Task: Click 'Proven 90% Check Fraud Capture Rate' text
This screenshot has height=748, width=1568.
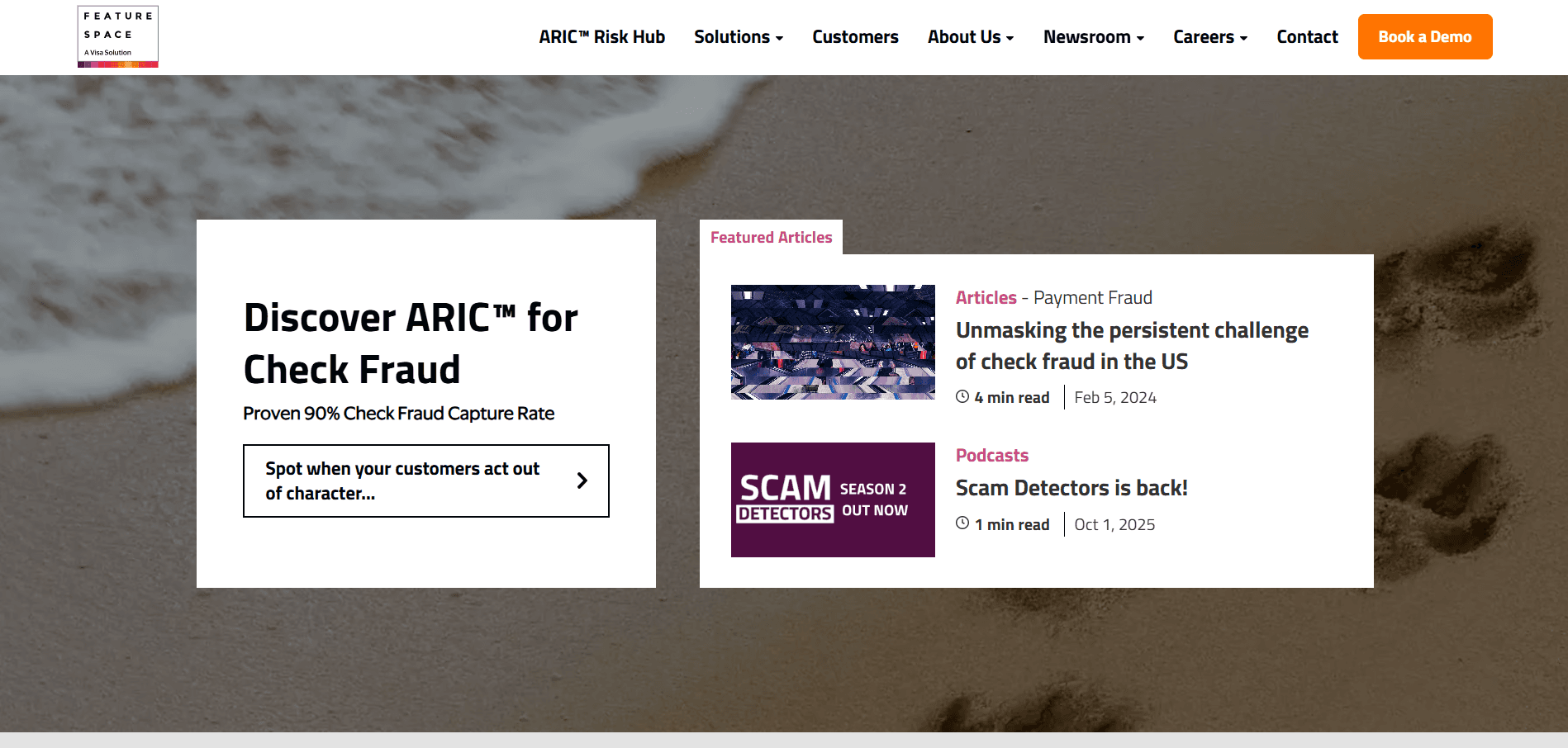Action: coord(398,414)
